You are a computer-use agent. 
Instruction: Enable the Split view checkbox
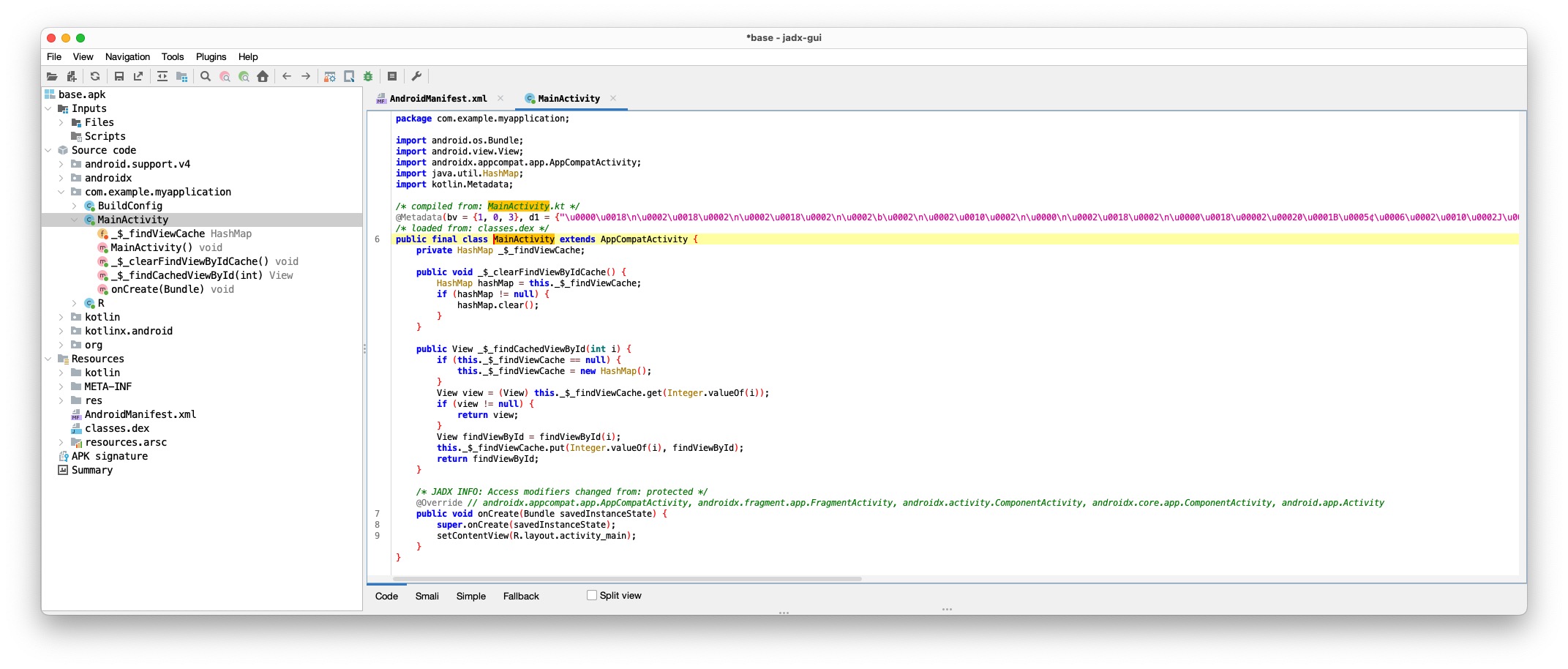tap(591, 595)
